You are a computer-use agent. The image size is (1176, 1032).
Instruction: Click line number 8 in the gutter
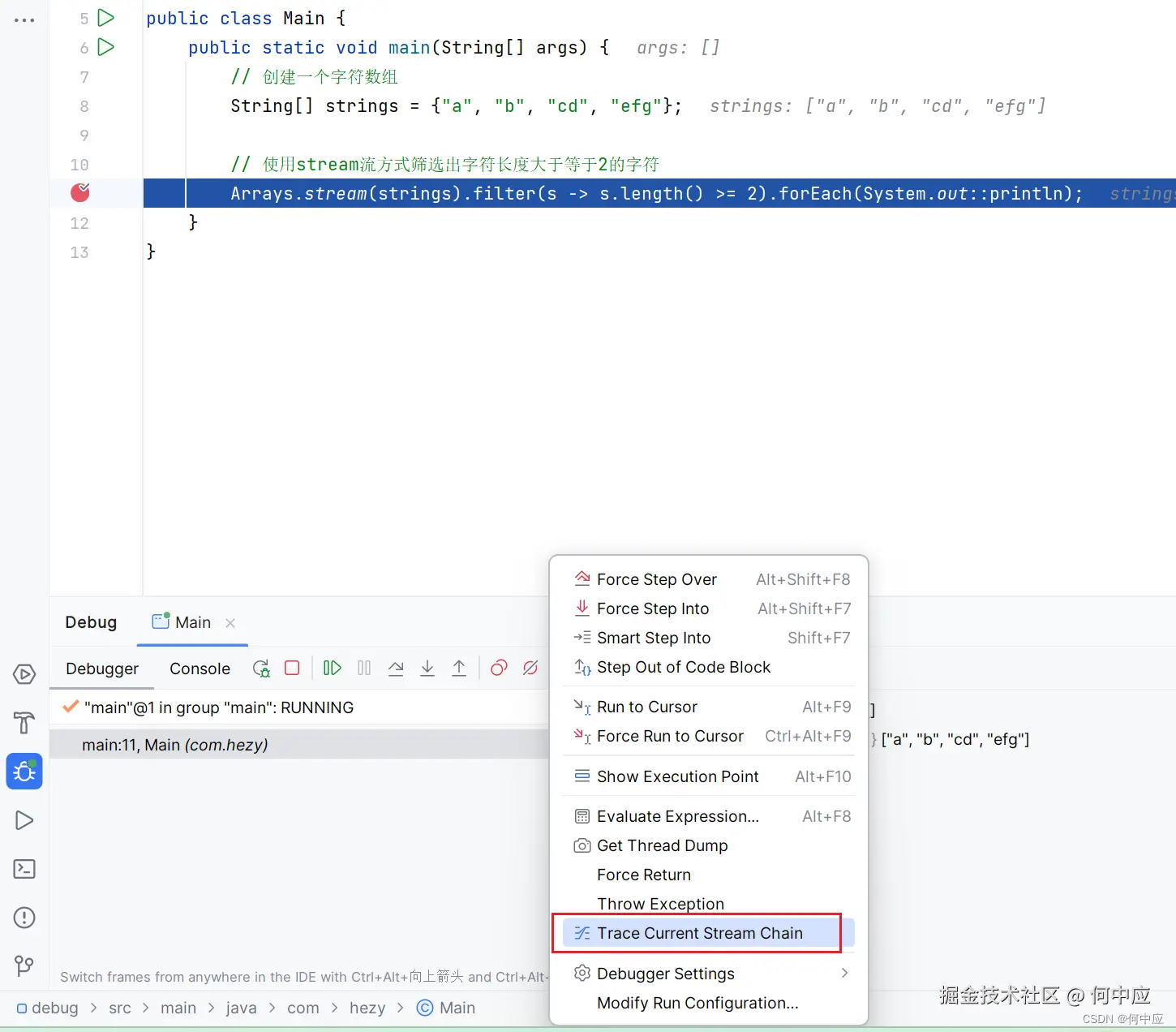click(84, 106)
